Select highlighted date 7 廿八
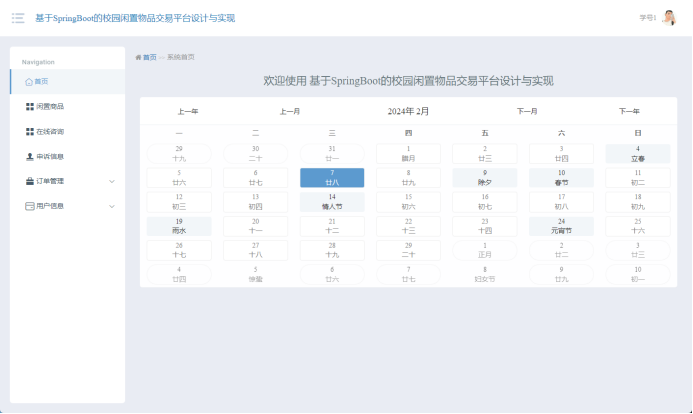 coord(332,178)
